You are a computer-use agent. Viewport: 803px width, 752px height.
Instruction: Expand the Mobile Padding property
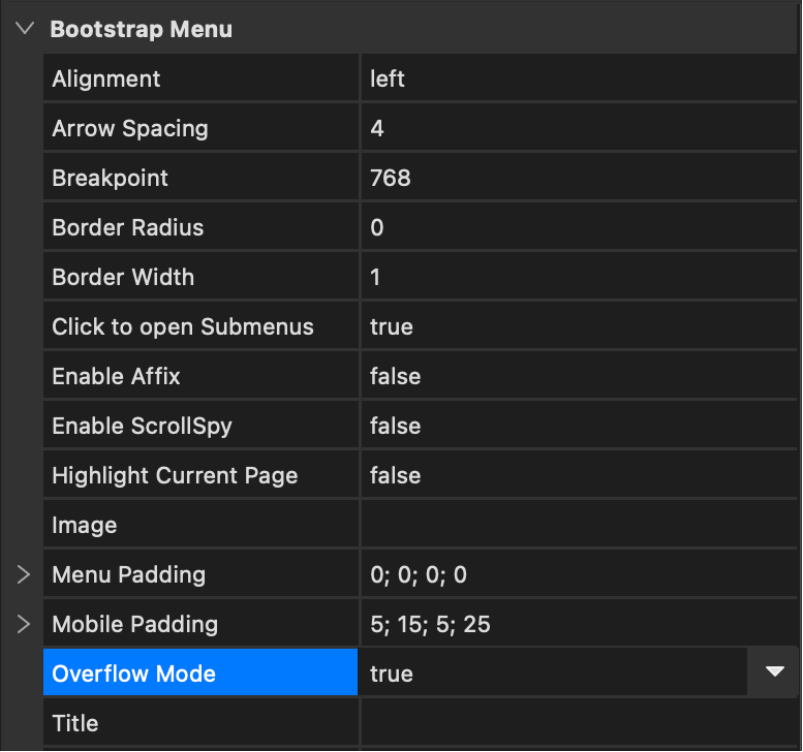point(24,625)
